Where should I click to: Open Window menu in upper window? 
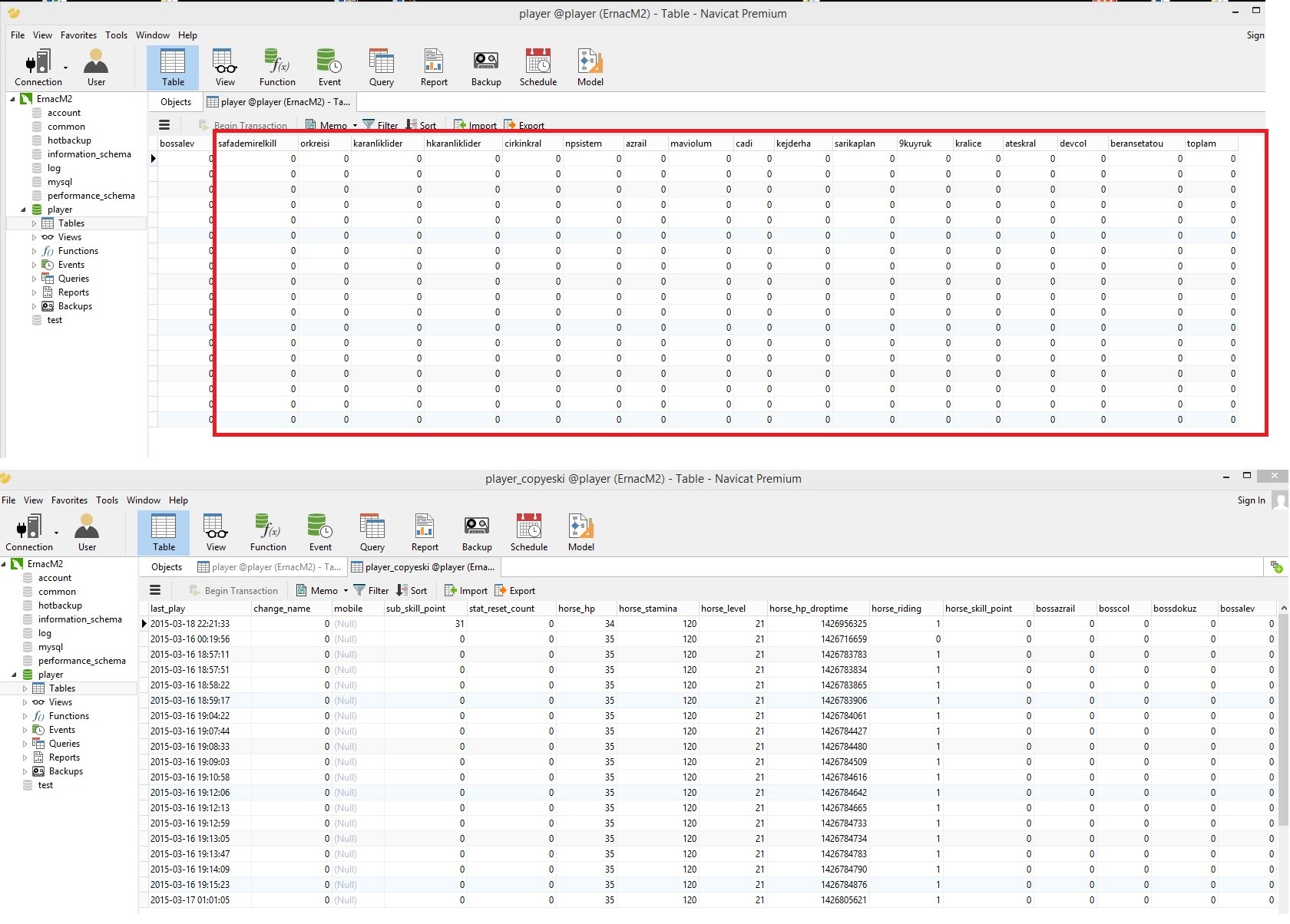[x=153, y=35]
